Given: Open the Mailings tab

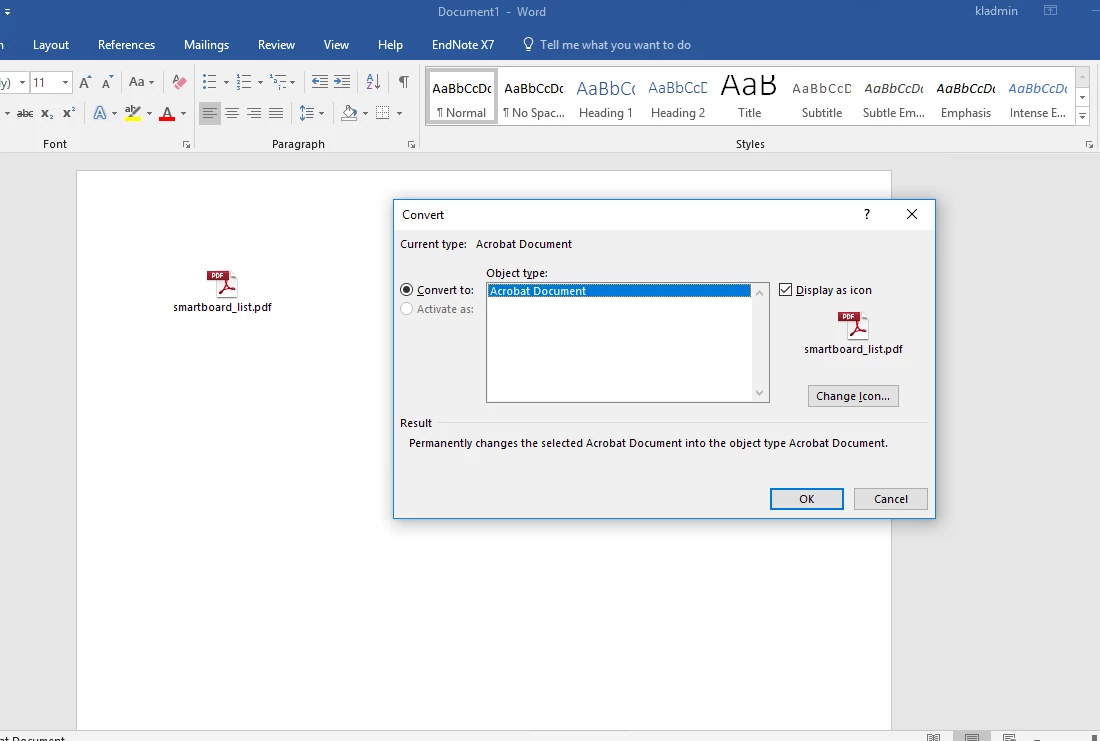Looking at the screenshot, I should [x=206, y=45].
